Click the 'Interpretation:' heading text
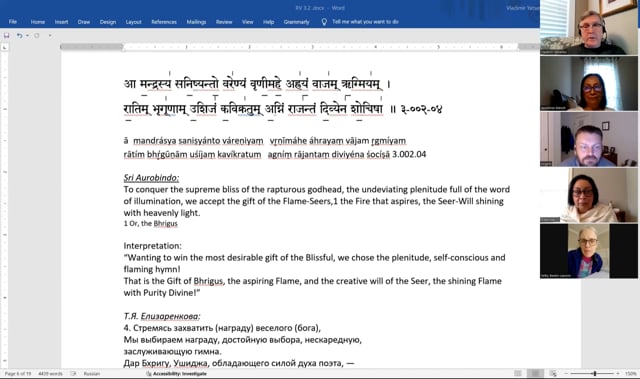Viewport: 640px width, 379px height. 153,246
